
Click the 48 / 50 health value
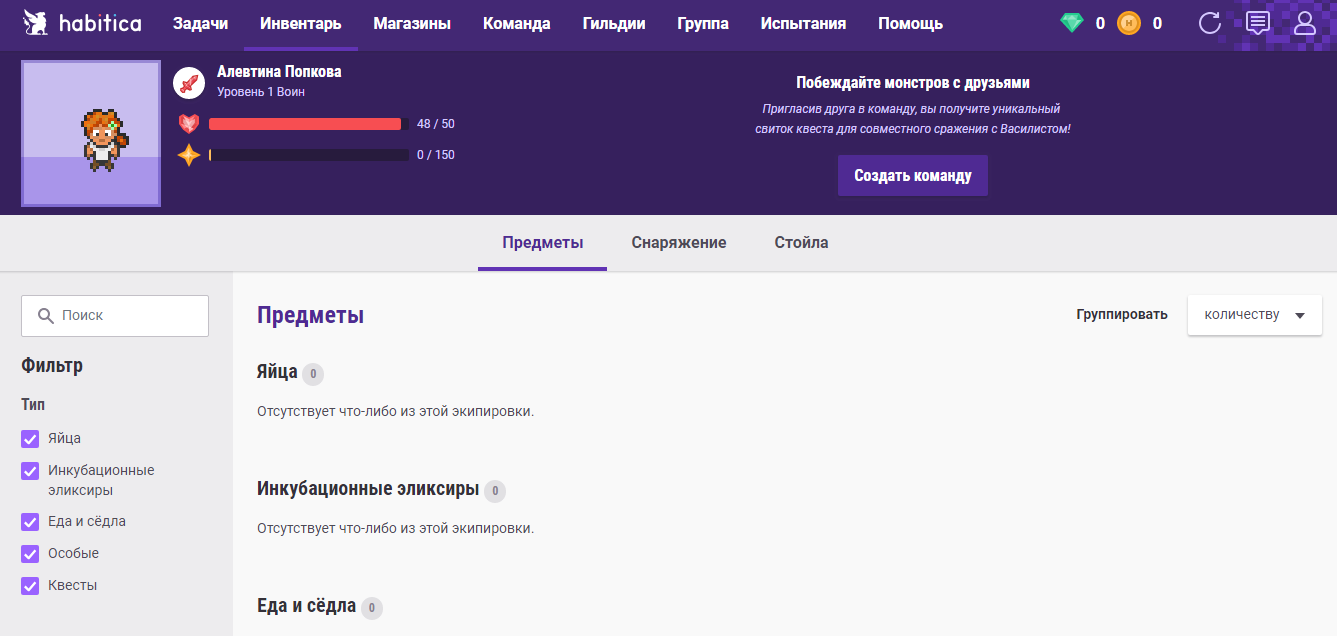coord(436,124)
